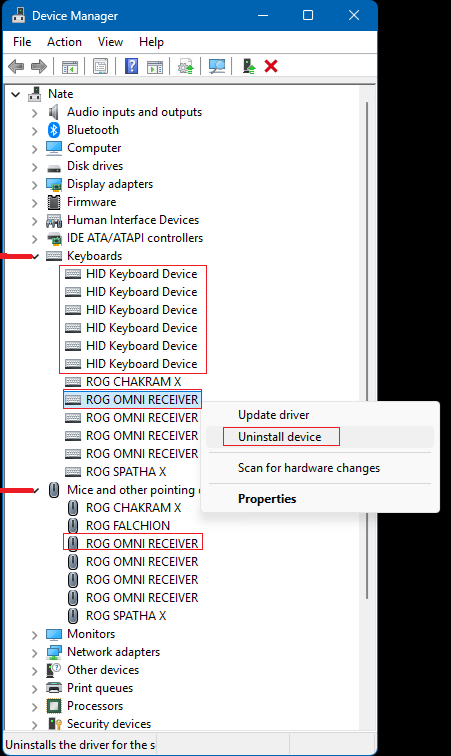451x756 pixels.
Task: Open the Action menu
Action: tap(64, 42)
